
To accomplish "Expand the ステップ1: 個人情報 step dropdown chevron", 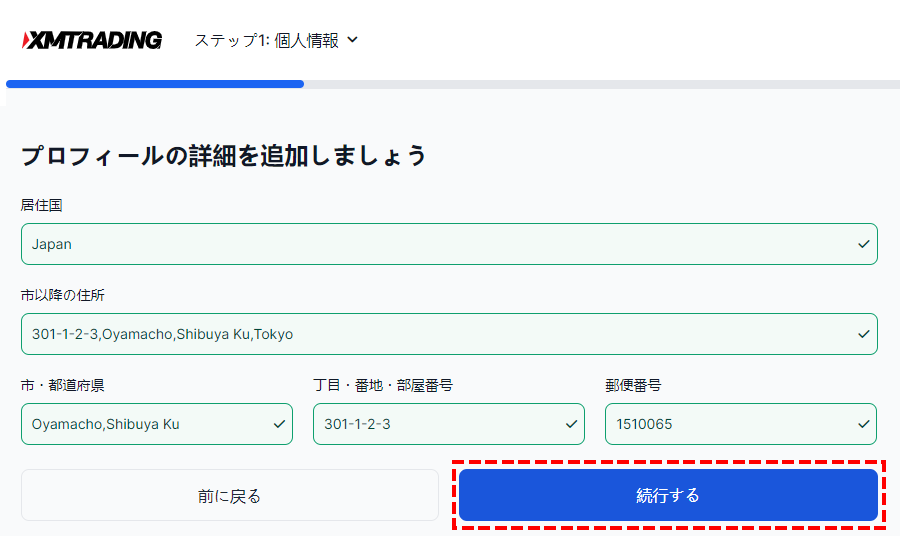I will [x=353, y=40].
